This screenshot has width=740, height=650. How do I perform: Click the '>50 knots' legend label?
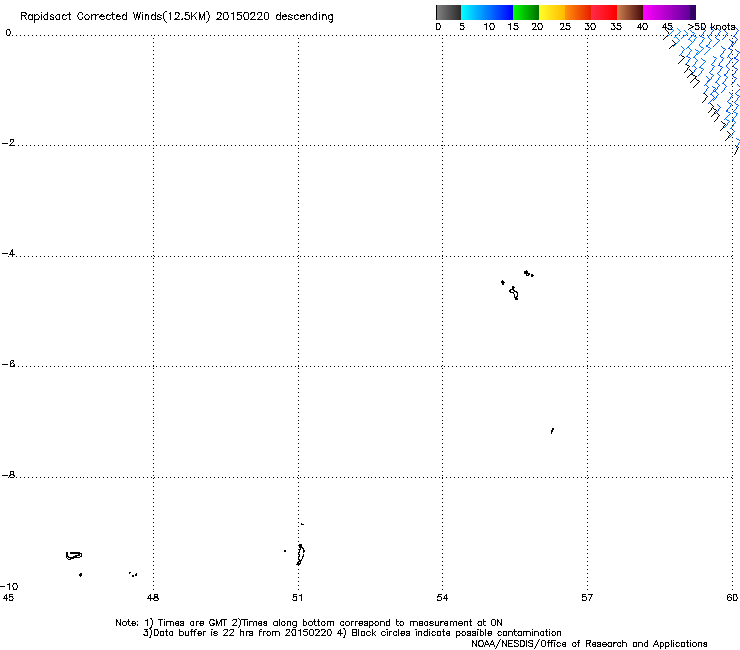tap(711, 26)
